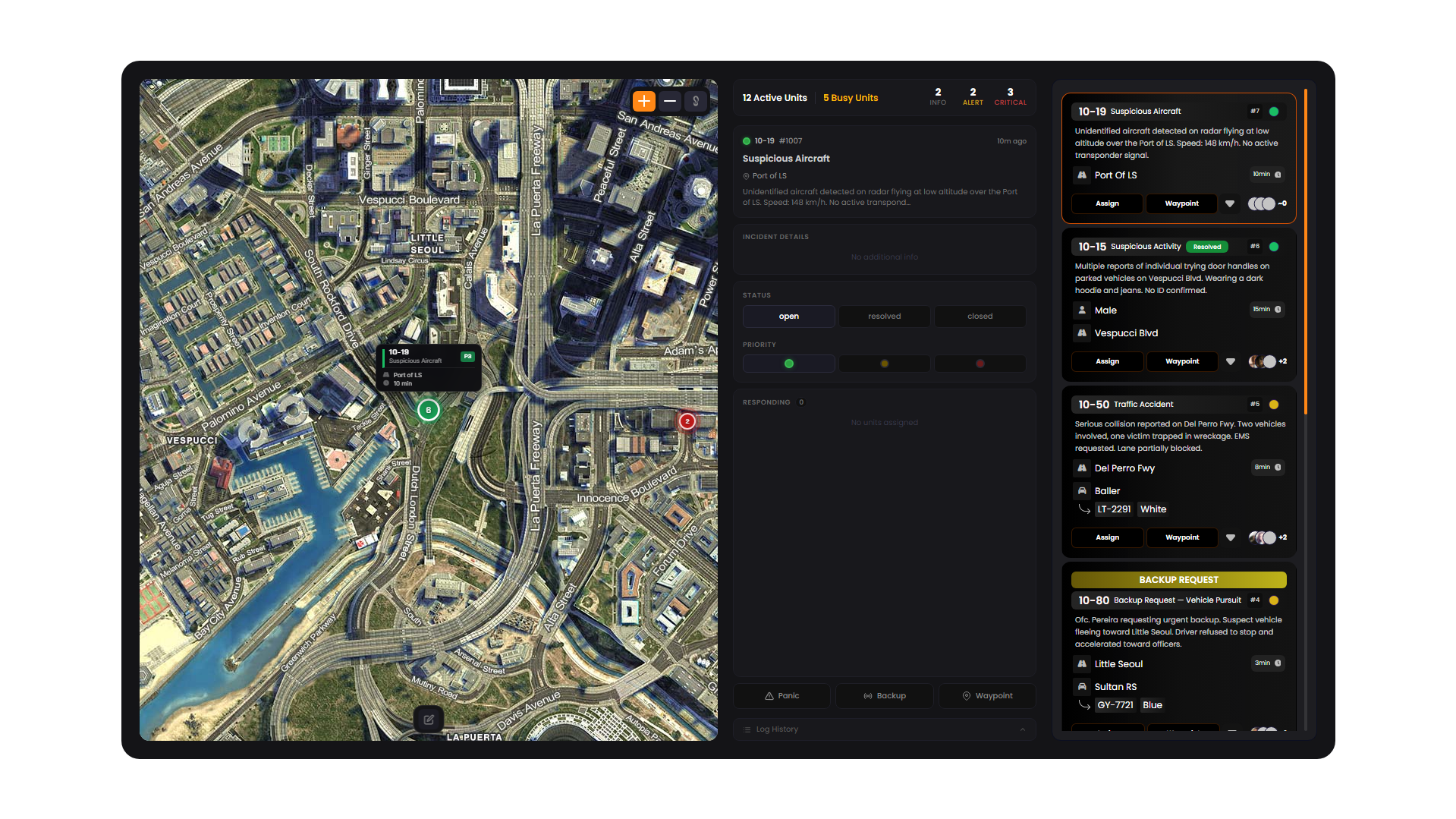
Task: Filter by ALERT count
Action: tap(973, 96)
